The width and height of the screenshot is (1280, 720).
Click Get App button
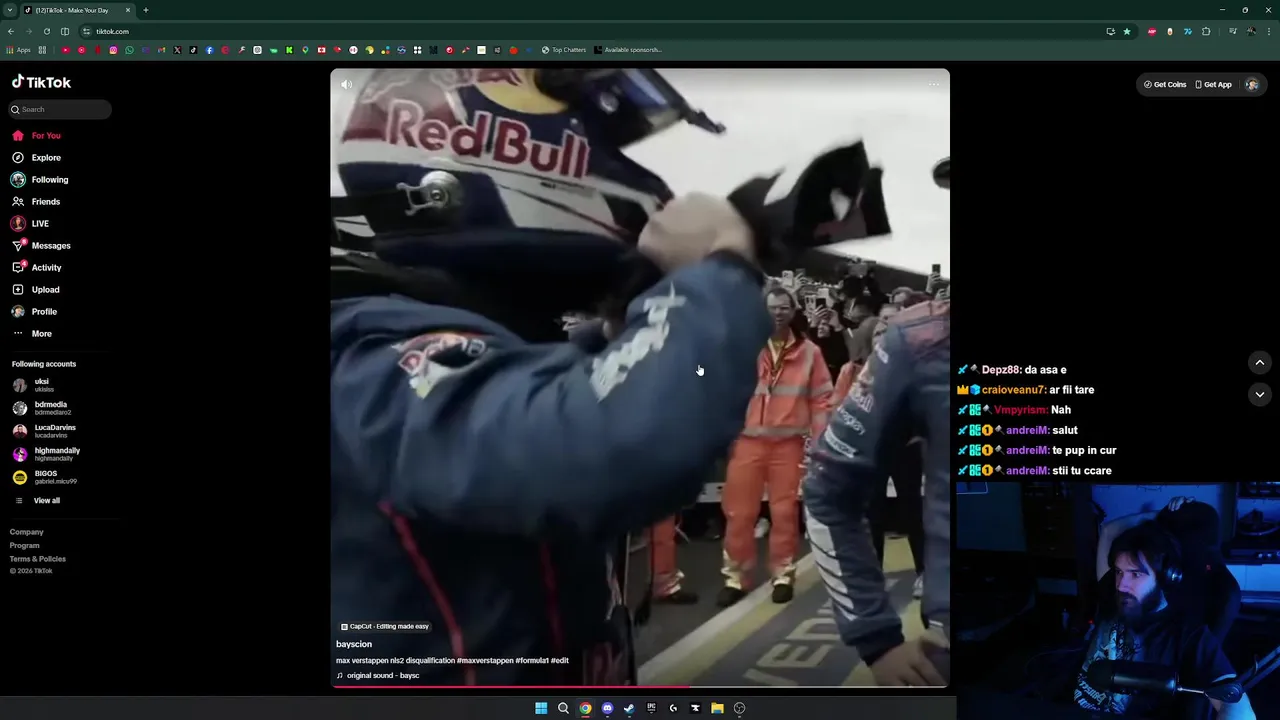coord(1213,85)
